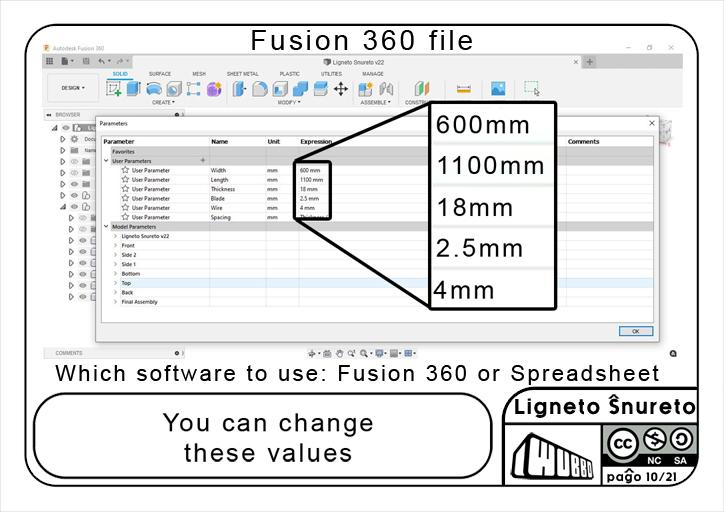Select the Hole tool icon
Viewport: 724px width, 512px height.
point(174,89)
